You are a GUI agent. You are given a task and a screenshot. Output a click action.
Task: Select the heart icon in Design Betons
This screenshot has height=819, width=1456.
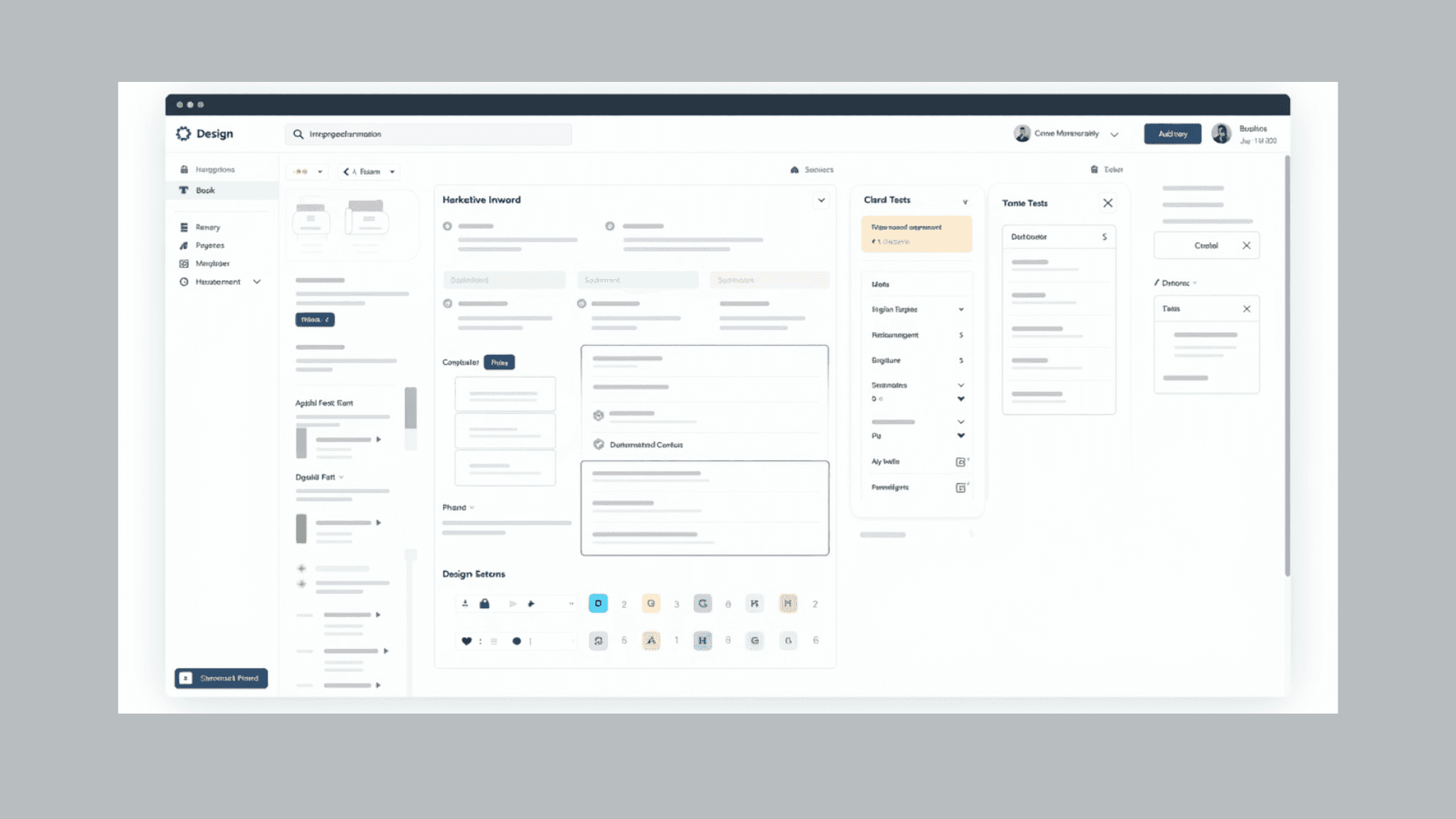click(x=466, y=641)
